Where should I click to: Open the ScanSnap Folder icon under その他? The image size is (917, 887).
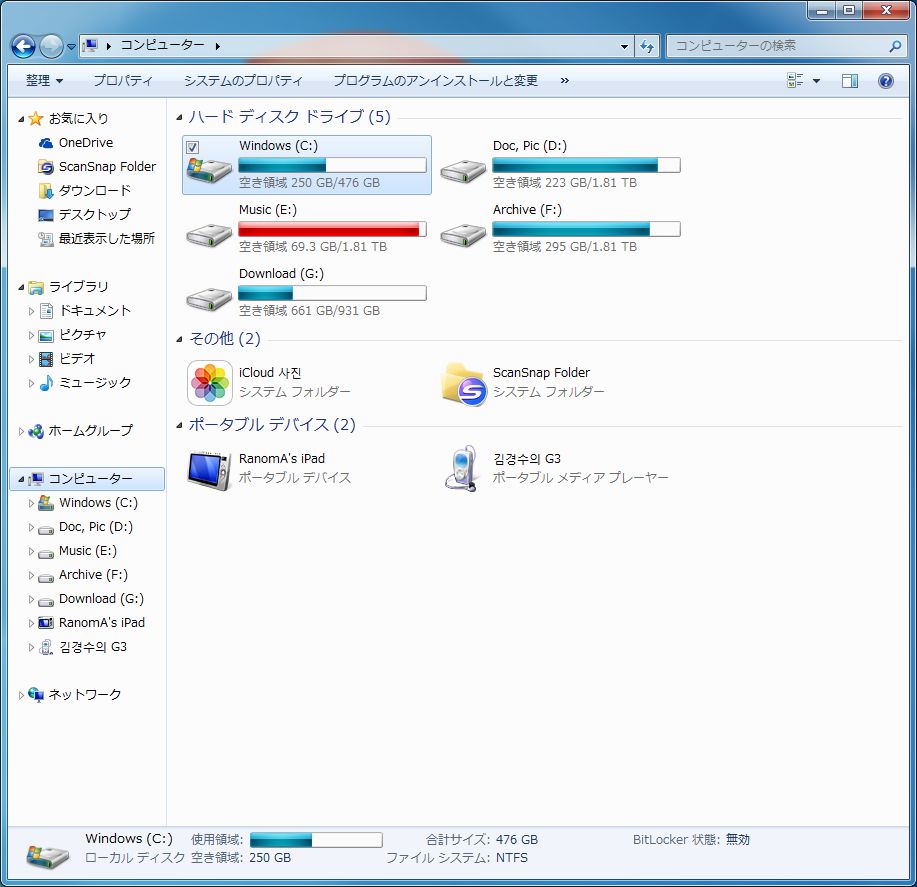(x=464, y=384)
